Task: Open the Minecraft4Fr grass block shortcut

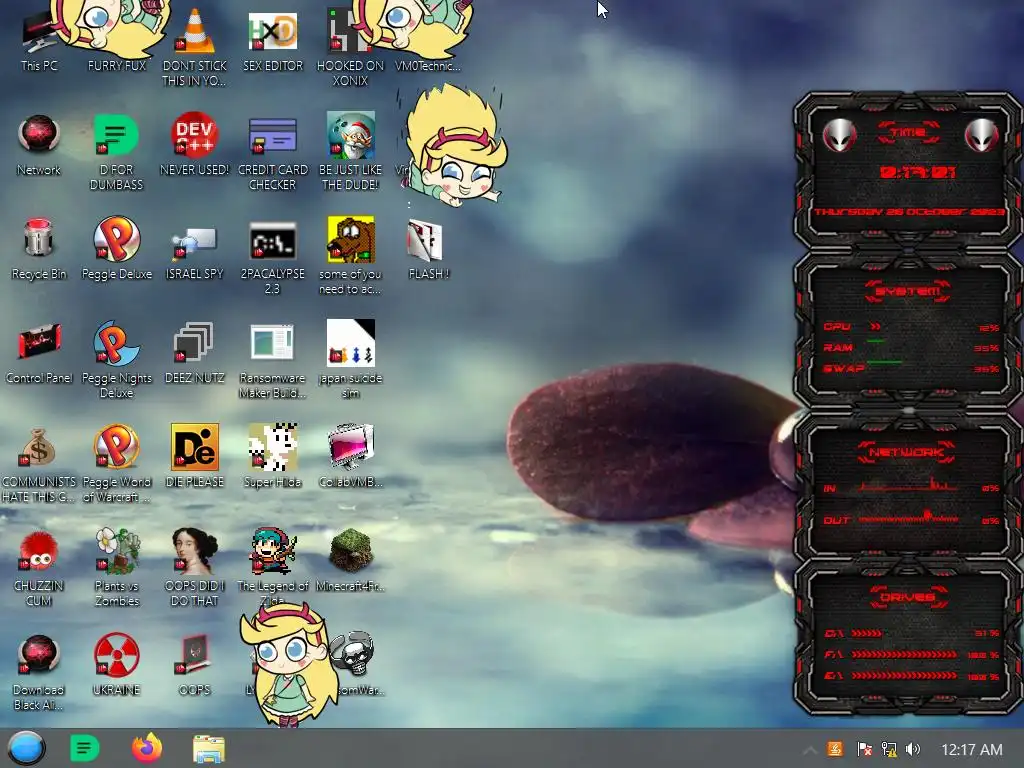Action: click(350, 559)
